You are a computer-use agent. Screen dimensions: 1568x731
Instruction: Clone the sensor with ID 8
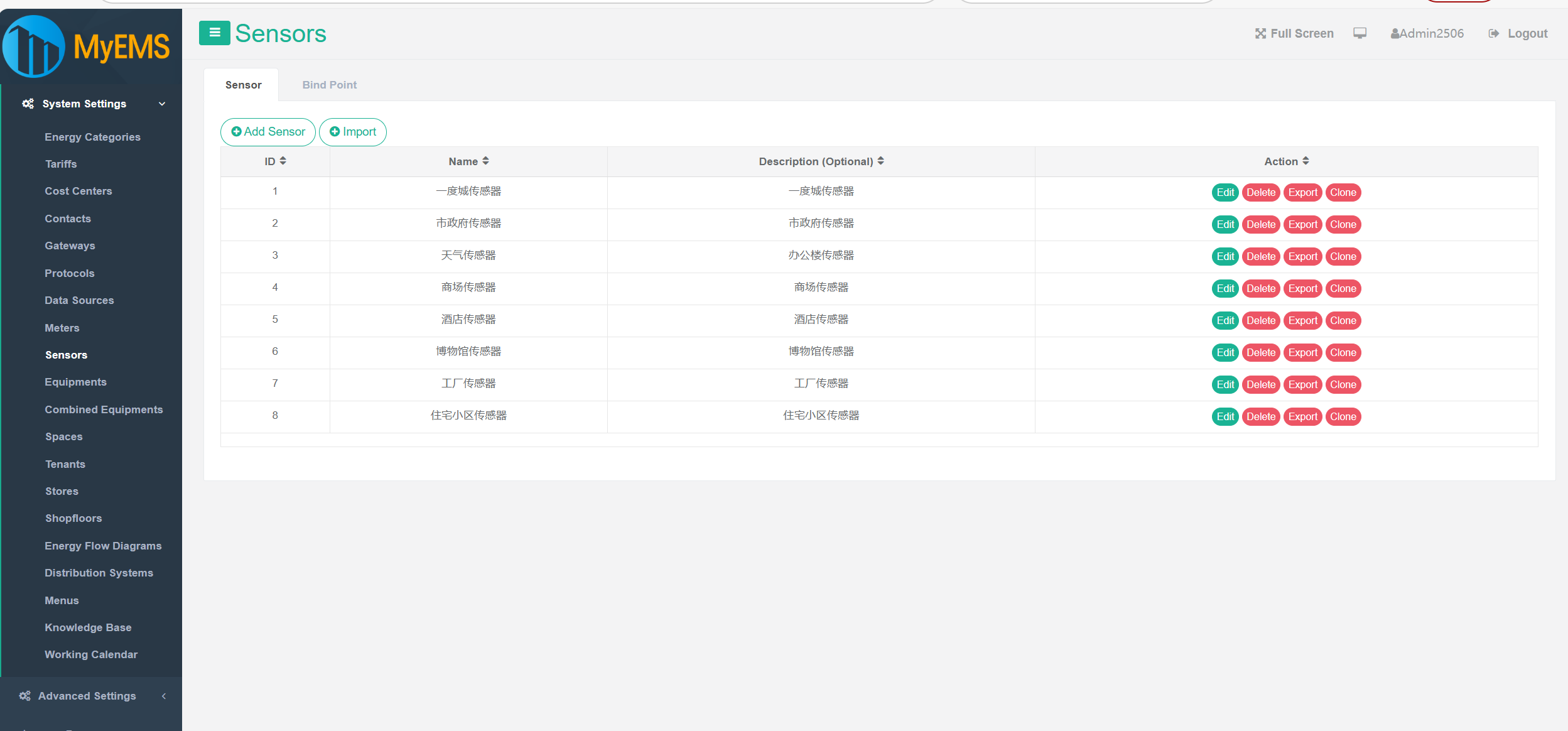[1343, 416]
